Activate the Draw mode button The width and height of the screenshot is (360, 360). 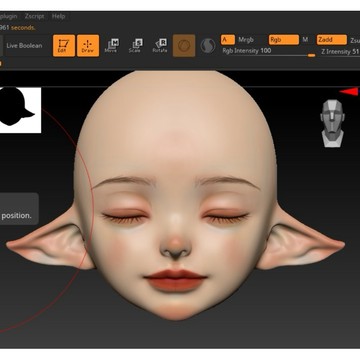[x=88, y=46]
